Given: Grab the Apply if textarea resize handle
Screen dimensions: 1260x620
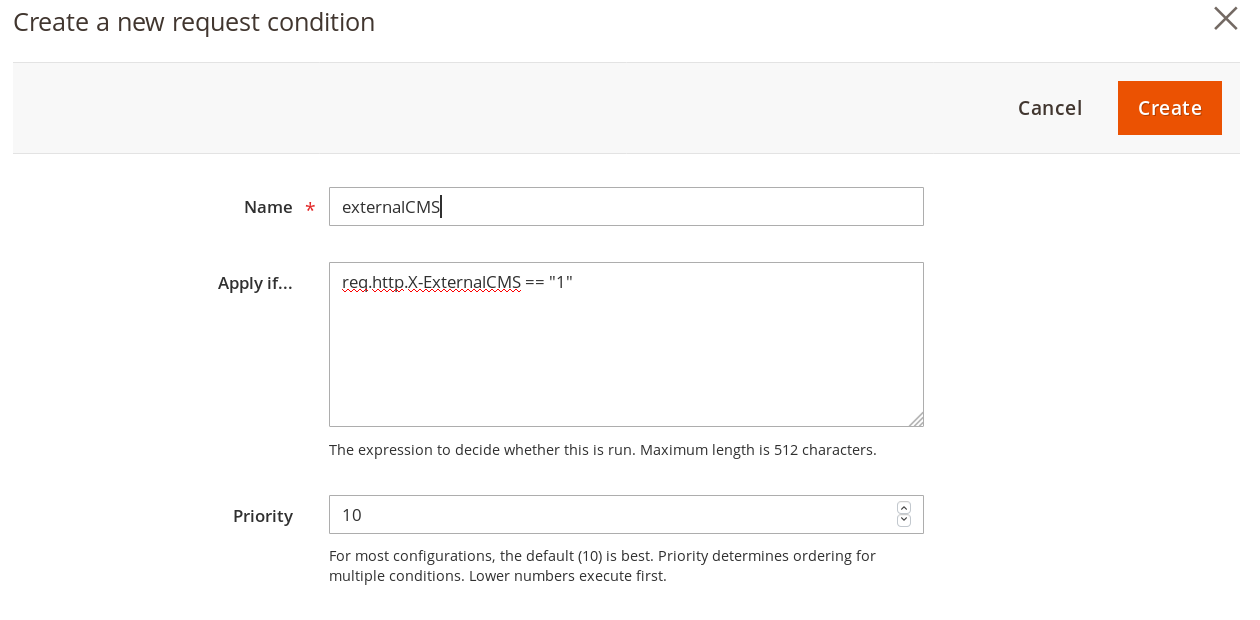Looking at the screenshot, I should (916, 420).
